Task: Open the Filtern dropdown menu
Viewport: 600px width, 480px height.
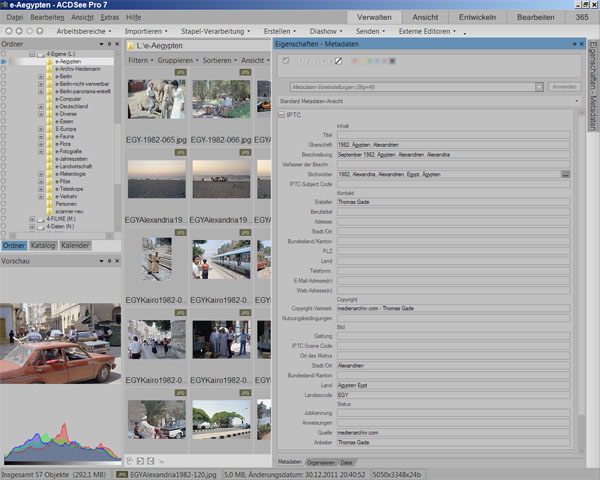Action: [x=140, y=60]
